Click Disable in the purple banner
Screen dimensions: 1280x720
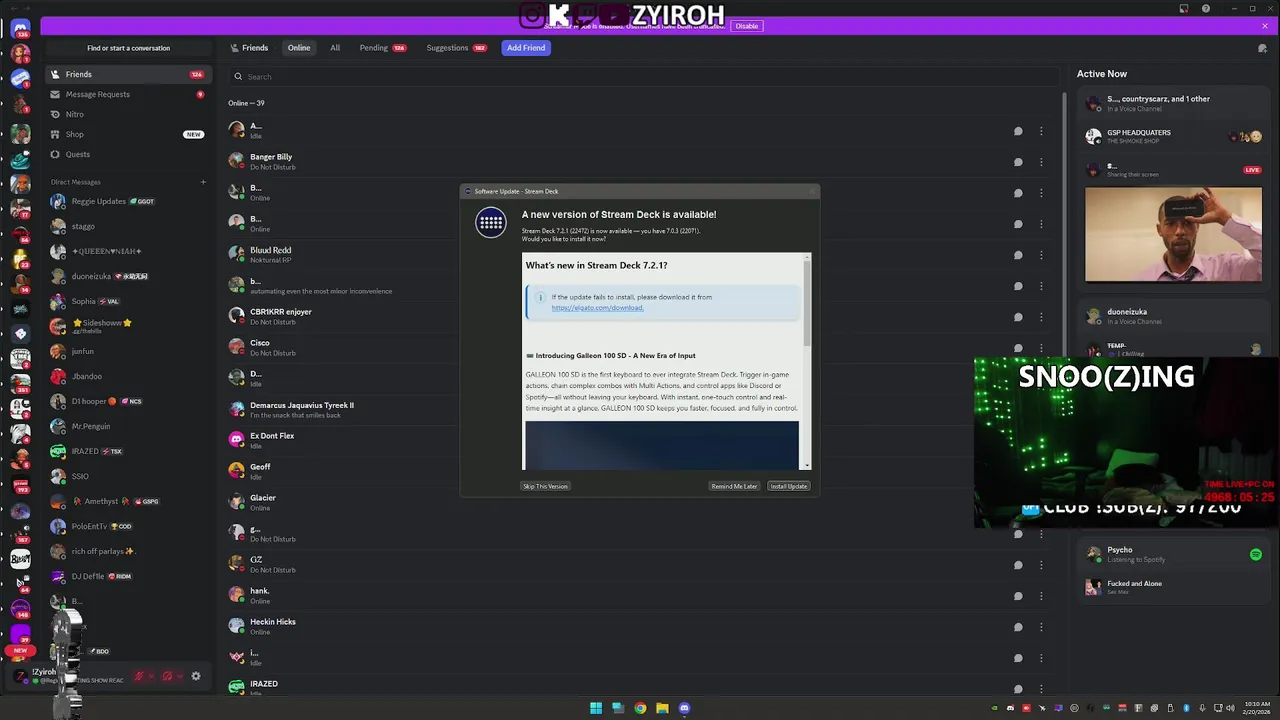747,26
